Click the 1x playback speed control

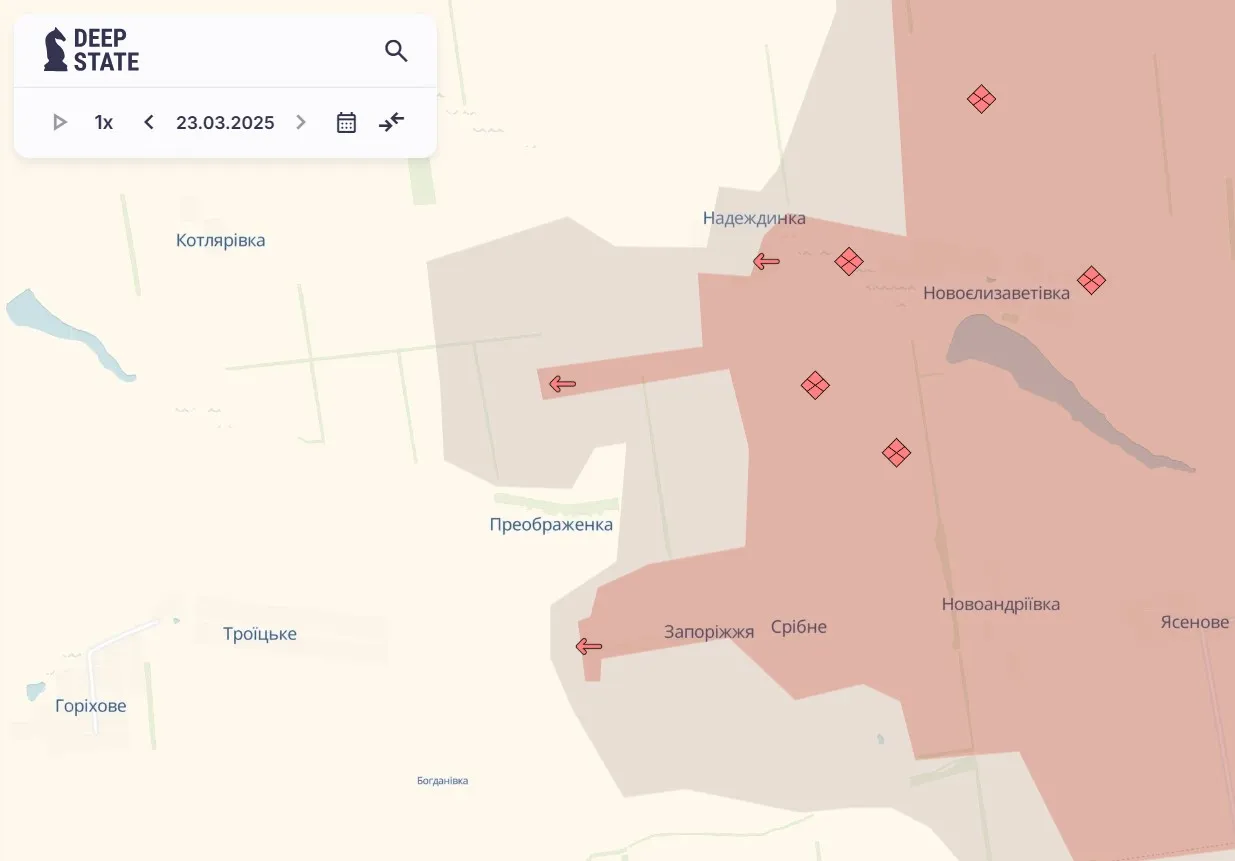tap(103, 122)
